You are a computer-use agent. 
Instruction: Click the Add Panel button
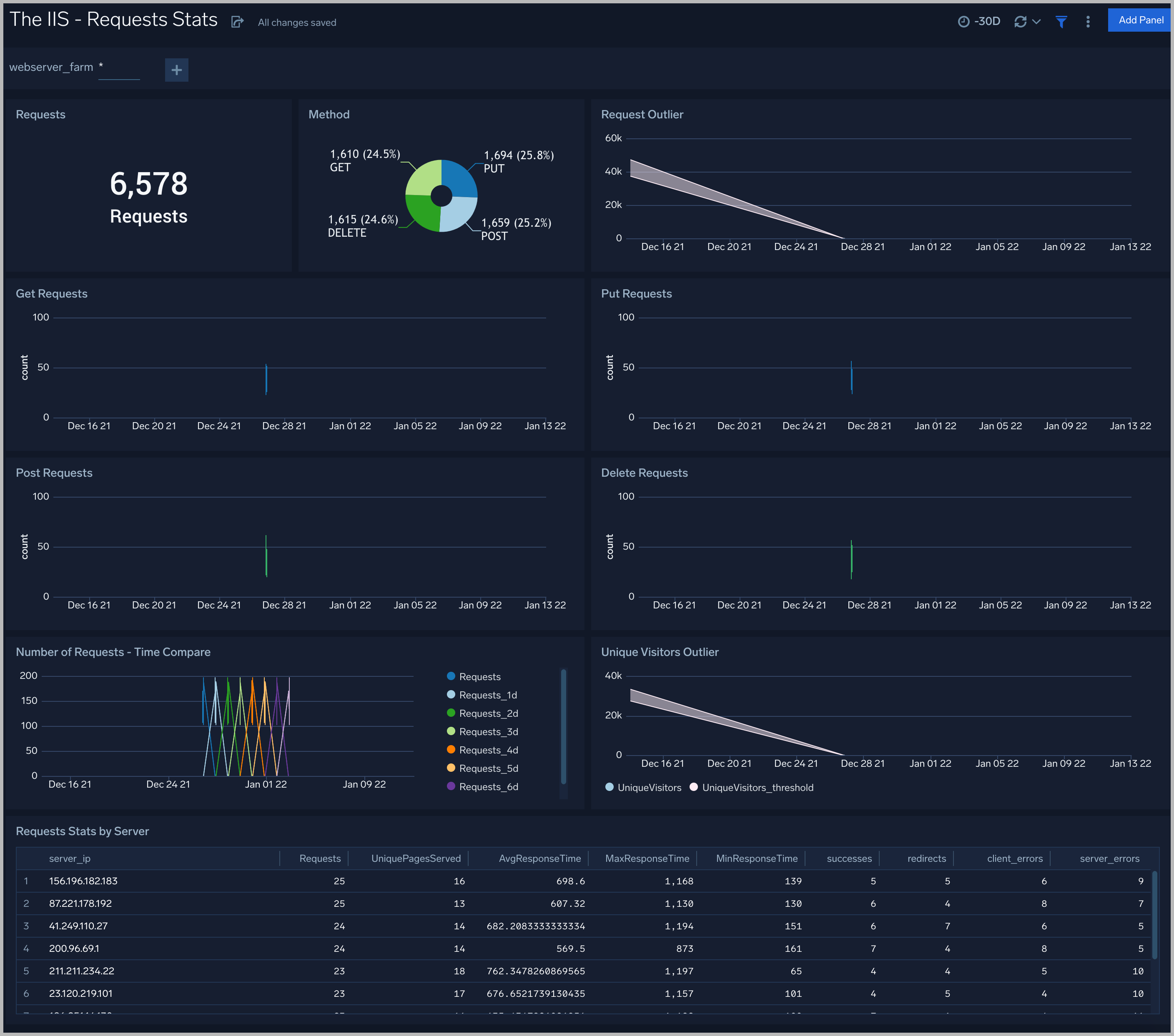(x=1139, y=20)
